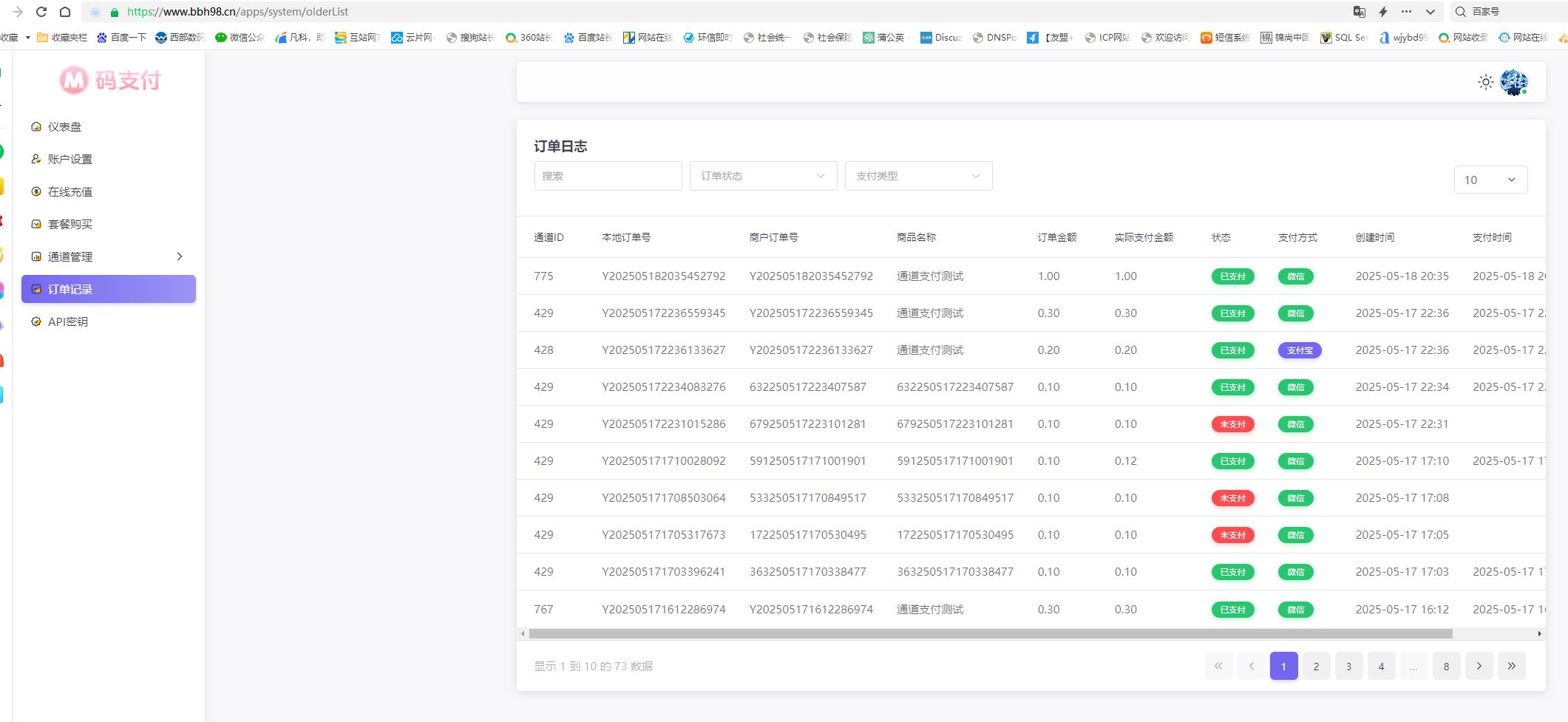
Task: Focus the 搜索 search input field
Action: (x=608, y=176)
